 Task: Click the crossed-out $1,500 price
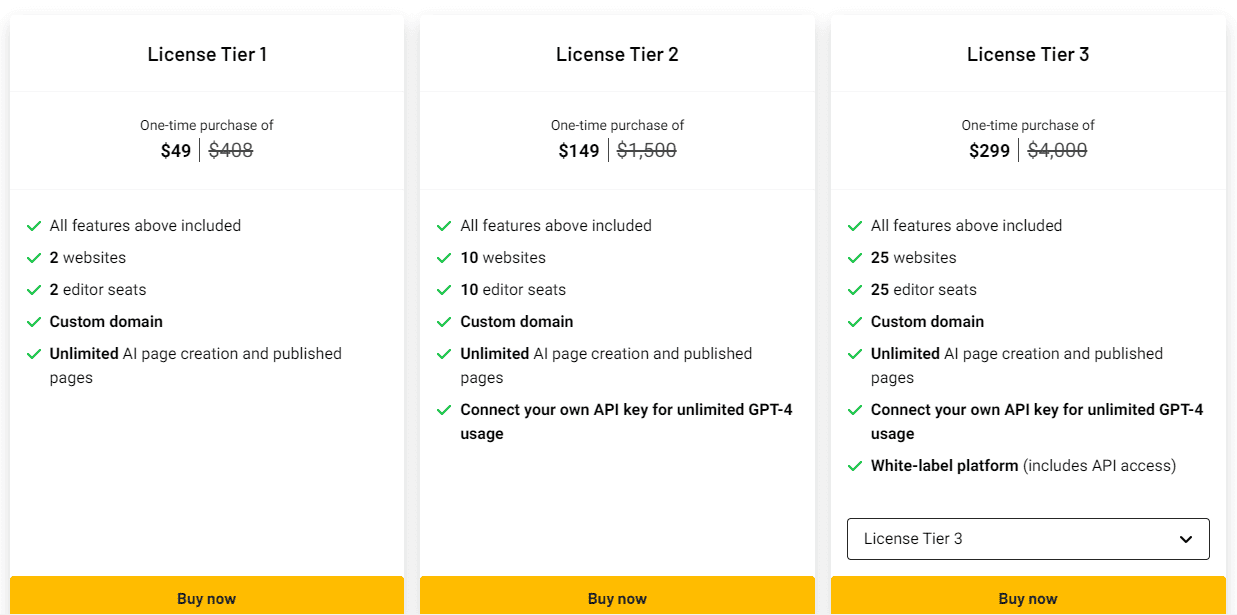[647, 151]
